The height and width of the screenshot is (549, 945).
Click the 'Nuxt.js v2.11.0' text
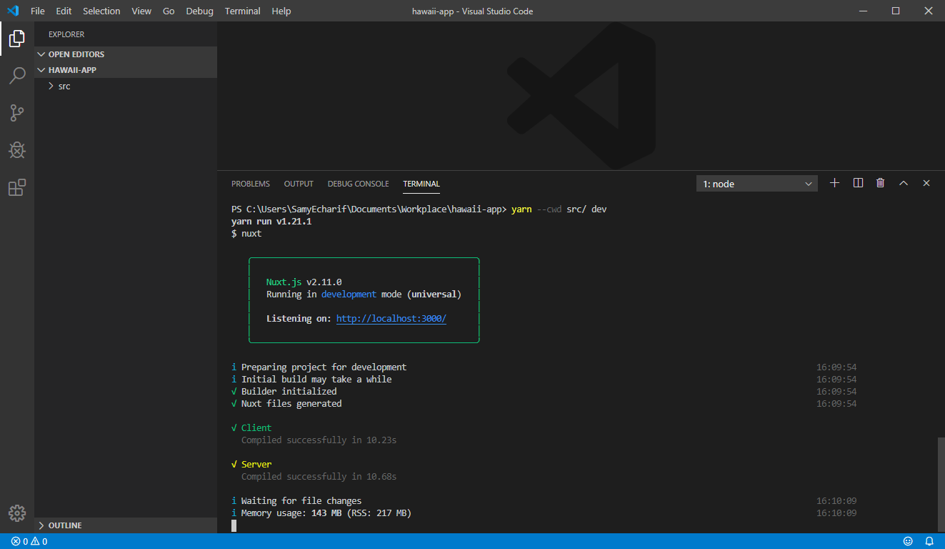pyautogui.click(x=304, y=282)
